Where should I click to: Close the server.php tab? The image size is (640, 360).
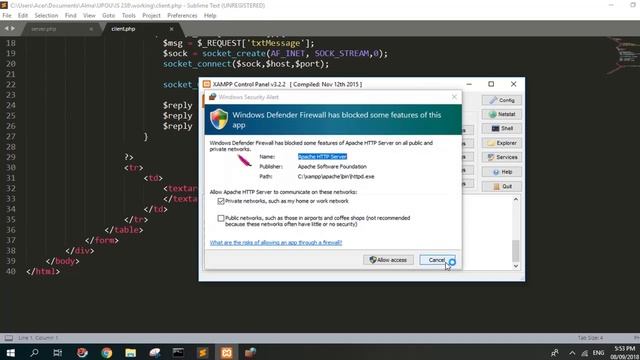[91, 29]
